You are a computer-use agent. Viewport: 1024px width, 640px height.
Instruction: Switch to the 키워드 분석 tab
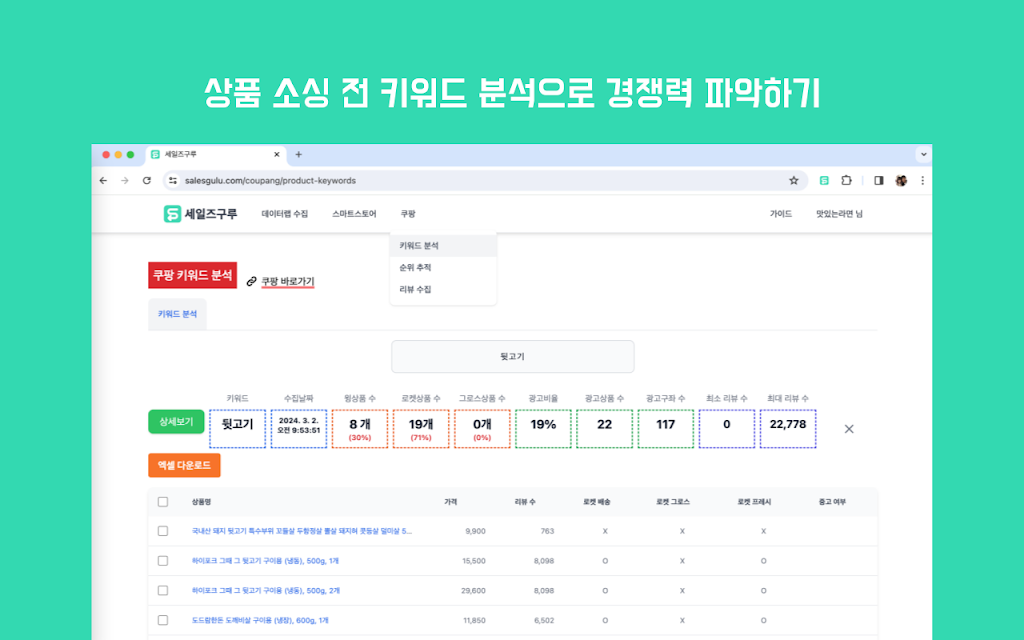click(x=177, y=314)
